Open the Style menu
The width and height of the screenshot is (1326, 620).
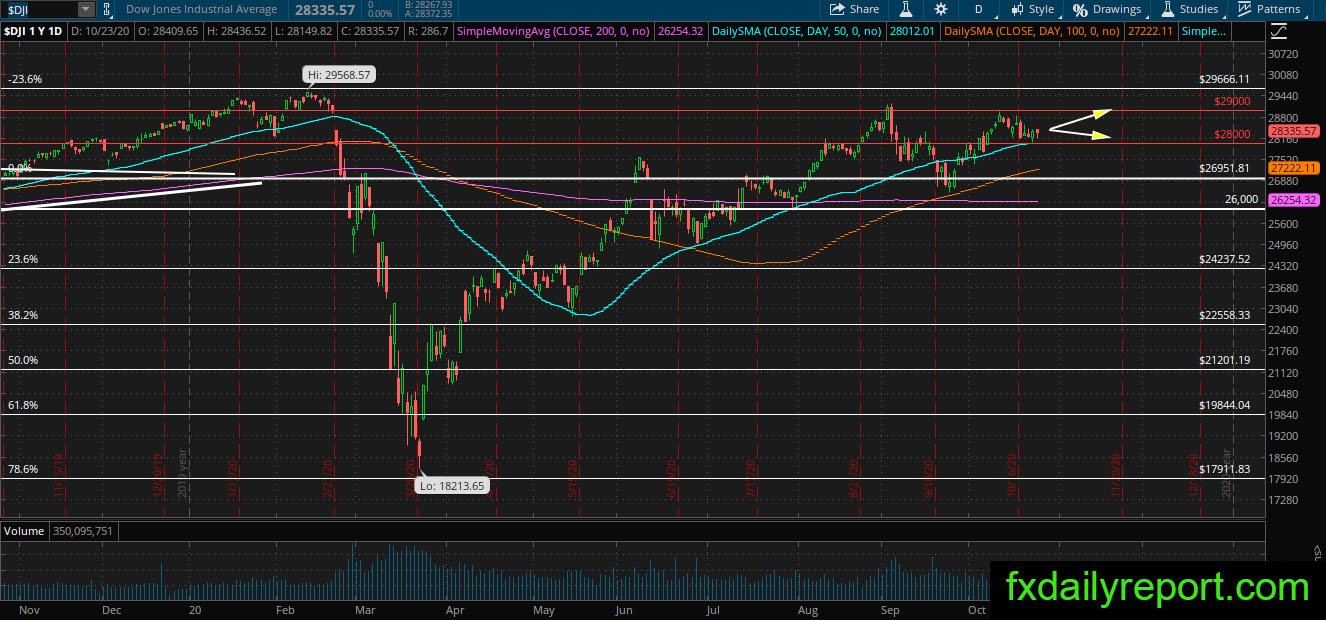tap(1032, 9)
